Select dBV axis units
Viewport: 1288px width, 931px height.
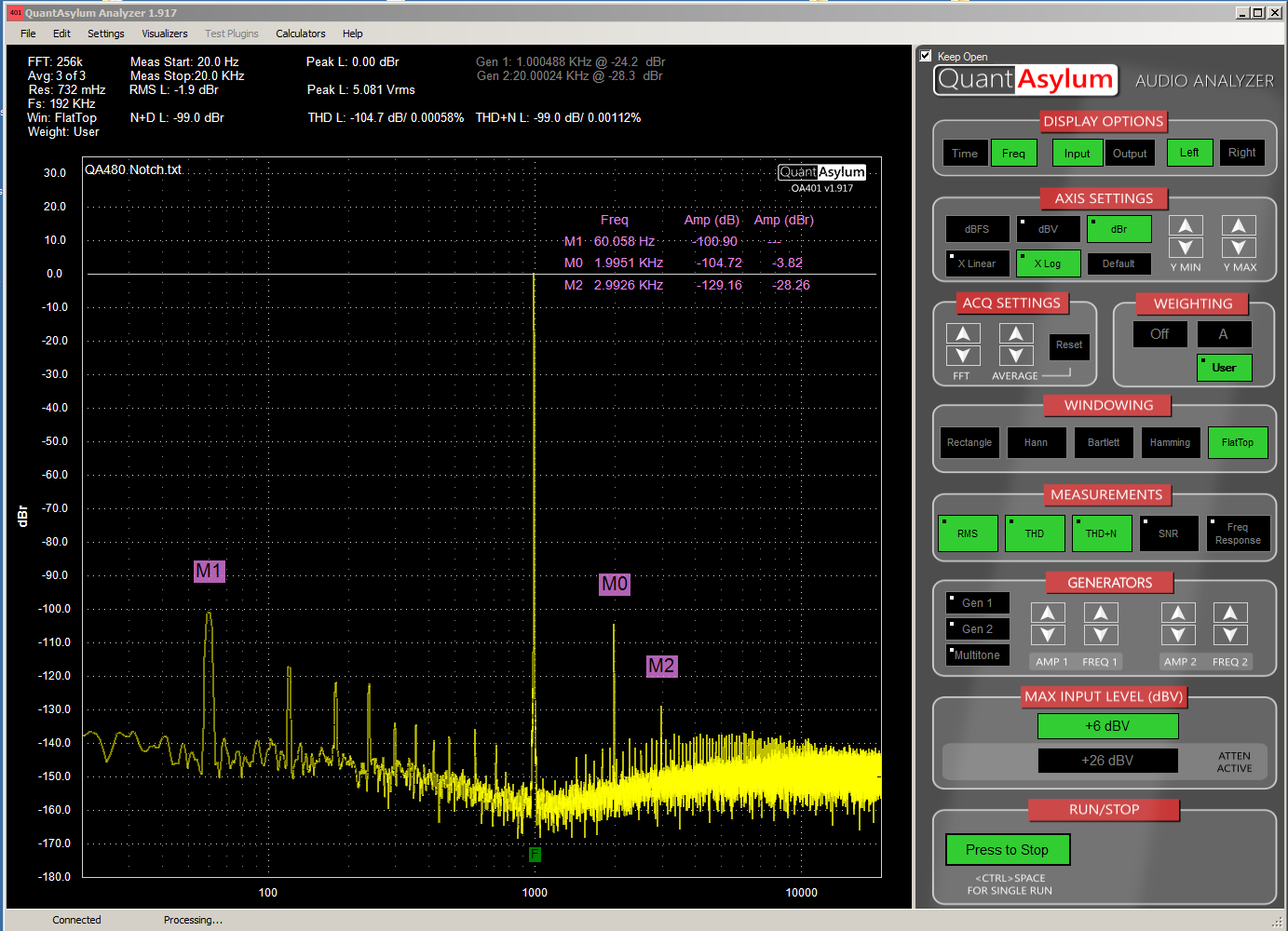click(1049, 229)
